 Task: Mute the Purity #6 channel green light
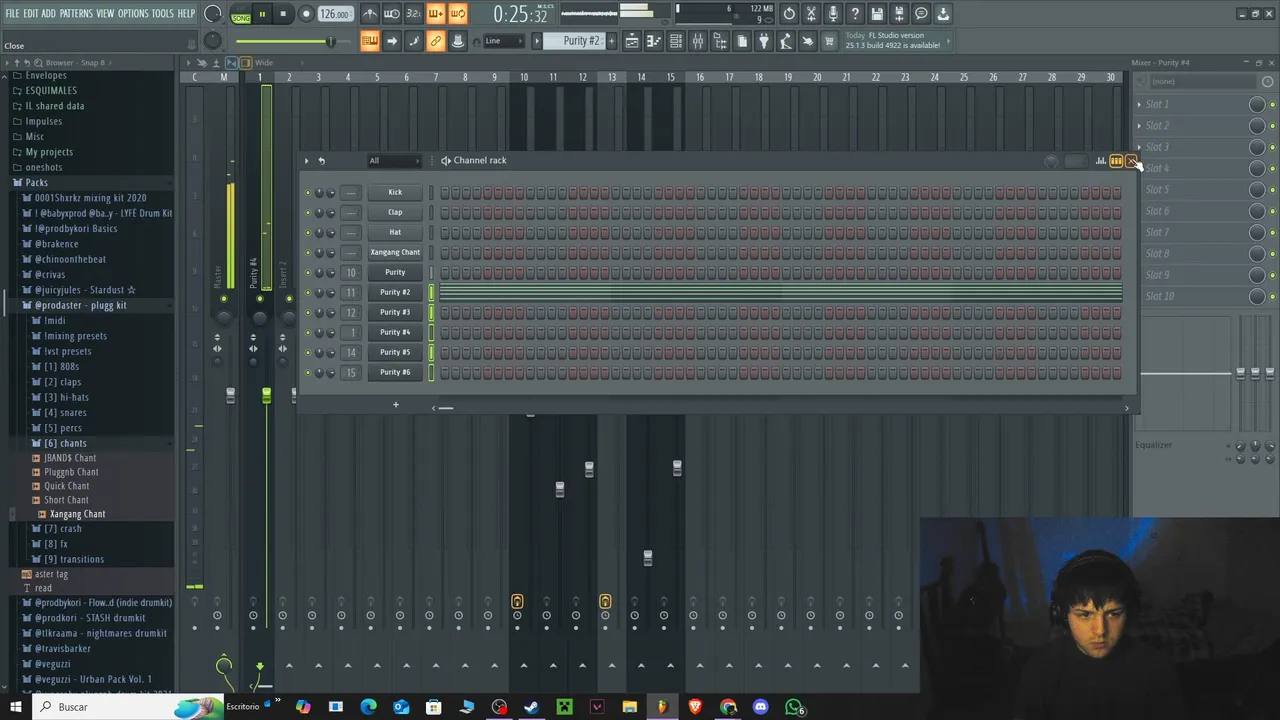pyautogui.click(x=308, y=372)
